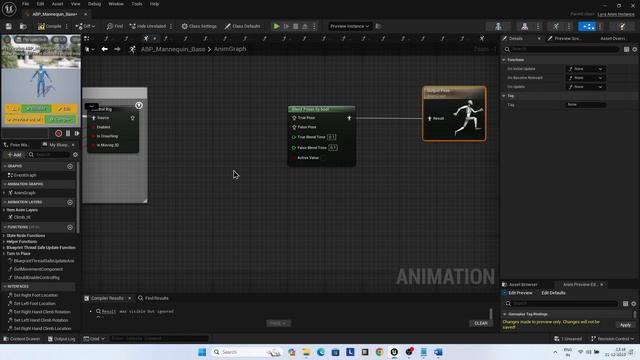Open the Perspective viewport menu
Image resolution: width=640 pixels, height=360 pixels.
31,40
